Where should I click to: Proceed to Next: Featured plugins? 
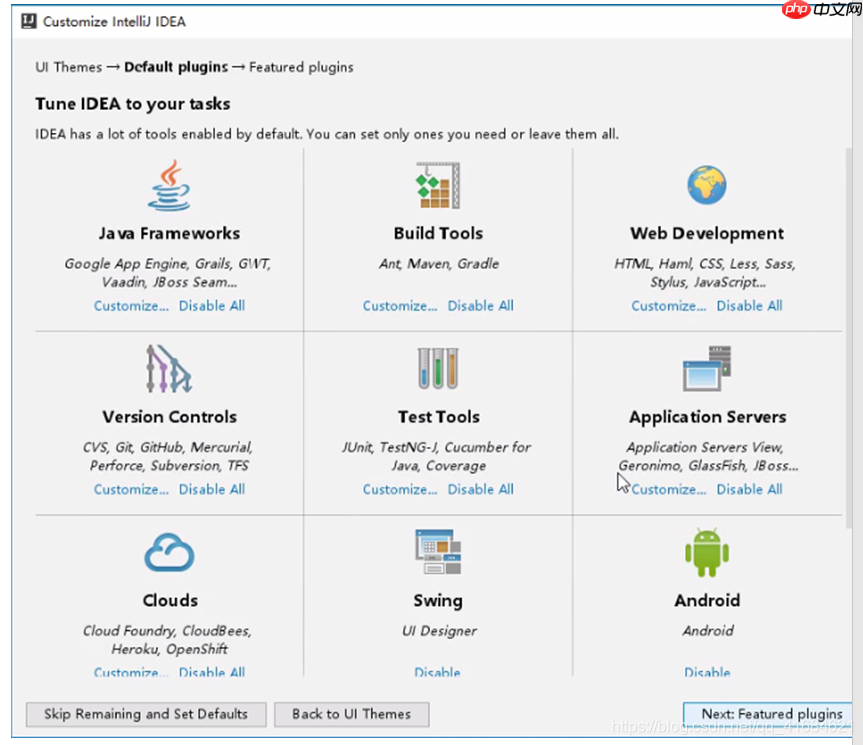(768, 714)
